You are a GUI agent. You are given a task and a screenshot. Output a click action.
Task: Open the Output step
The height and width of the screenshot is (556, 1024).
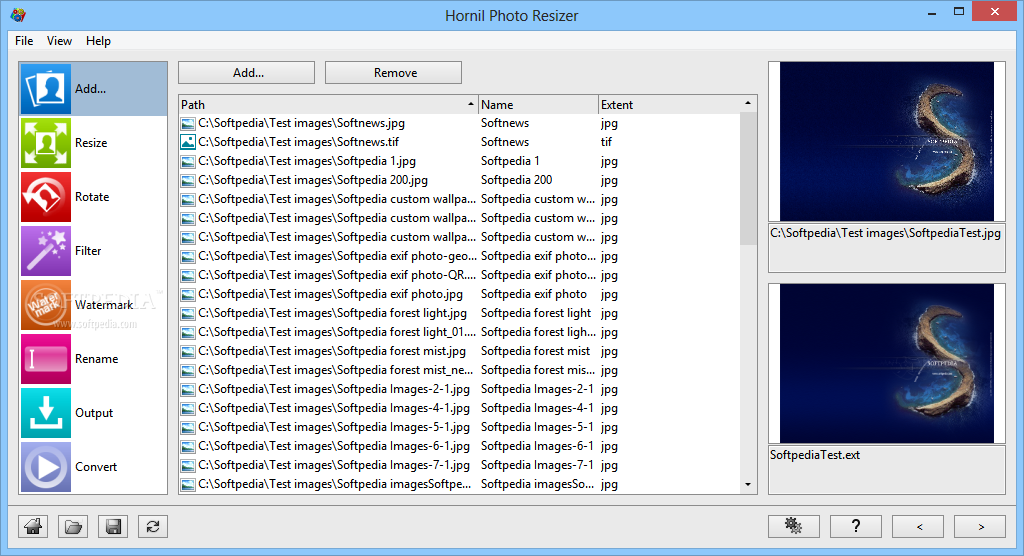coord(93,413)
